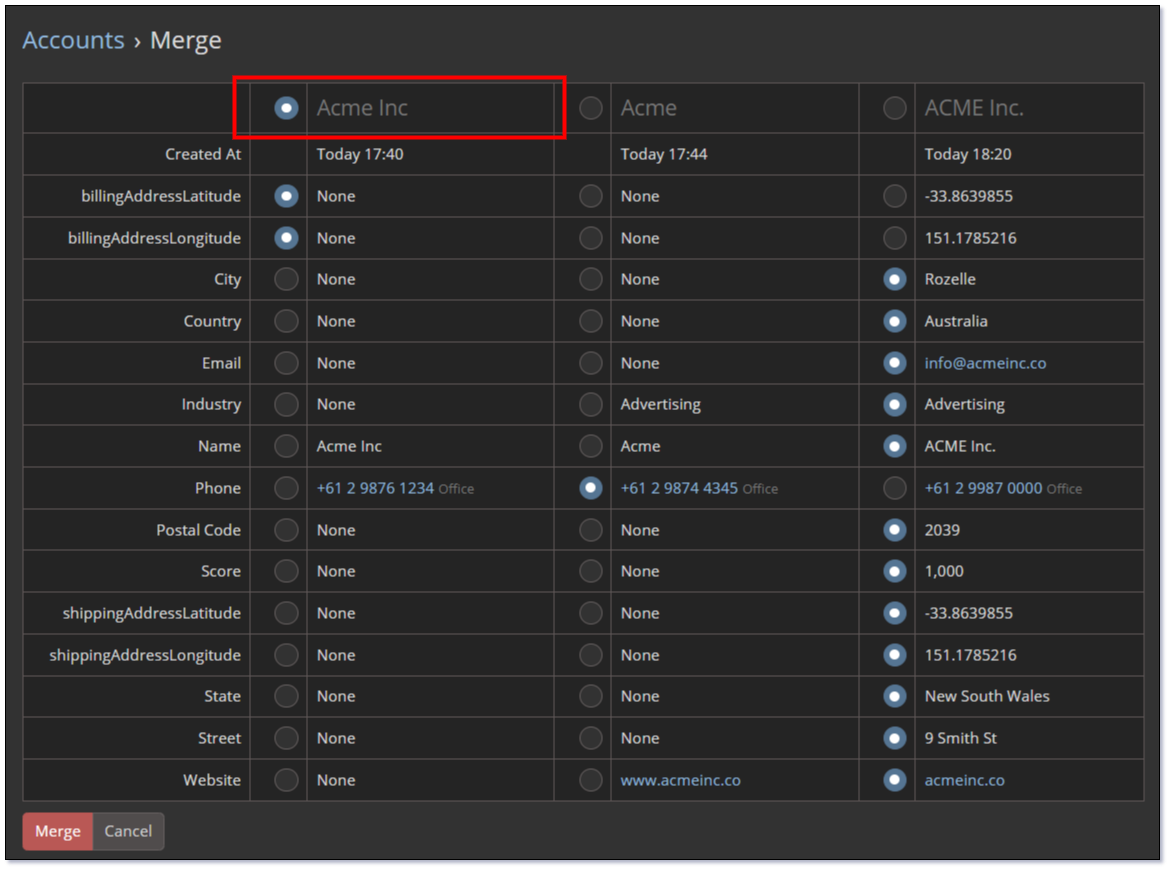
Task: Click the shippingAddressLatitude row label
Action: [151, 613]
